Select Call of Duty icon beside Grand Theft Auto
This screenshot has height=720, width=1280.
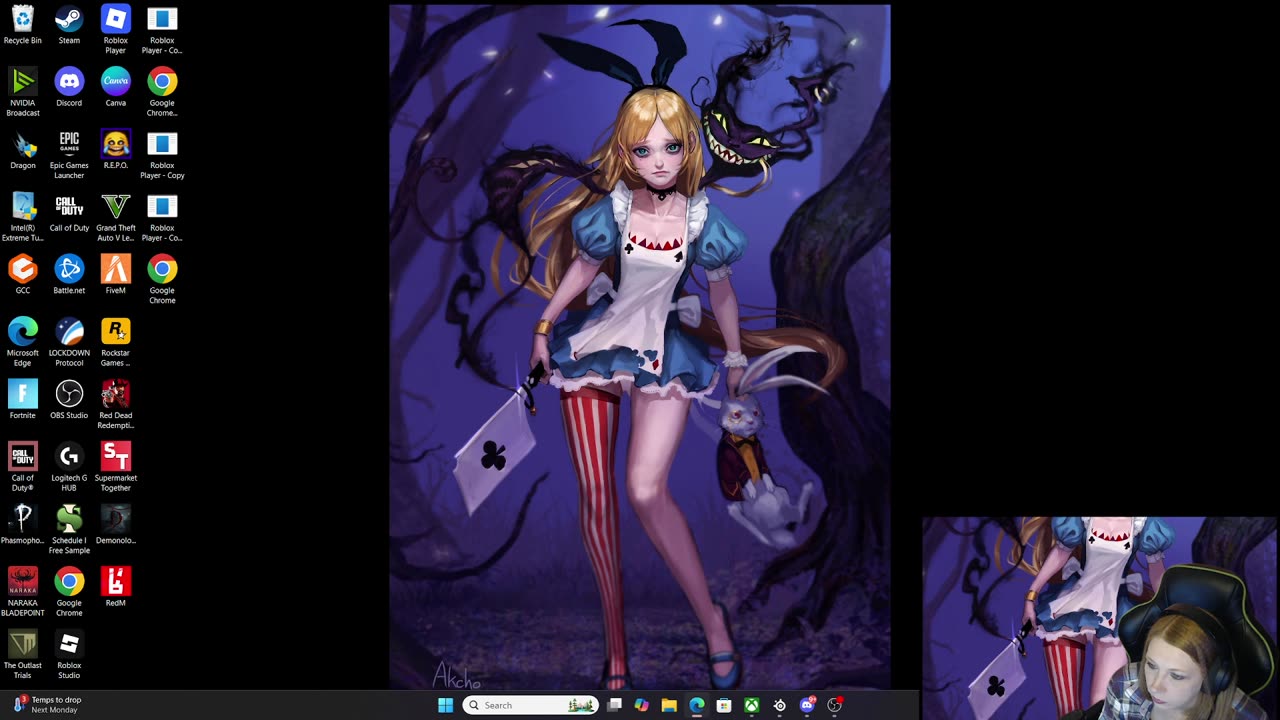pos(69,213)
